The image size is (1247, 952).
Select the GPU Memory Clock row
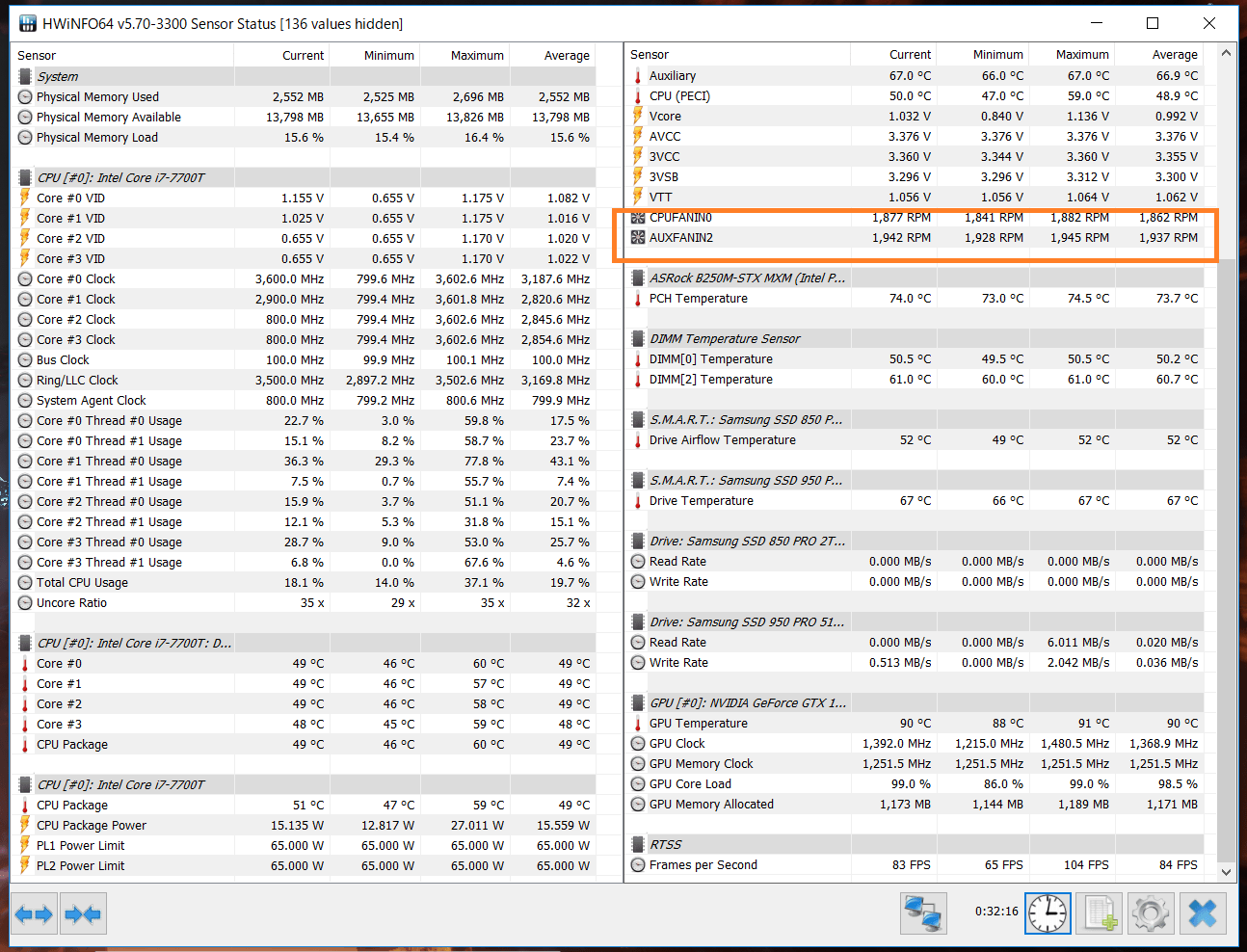tap(915, 764)
